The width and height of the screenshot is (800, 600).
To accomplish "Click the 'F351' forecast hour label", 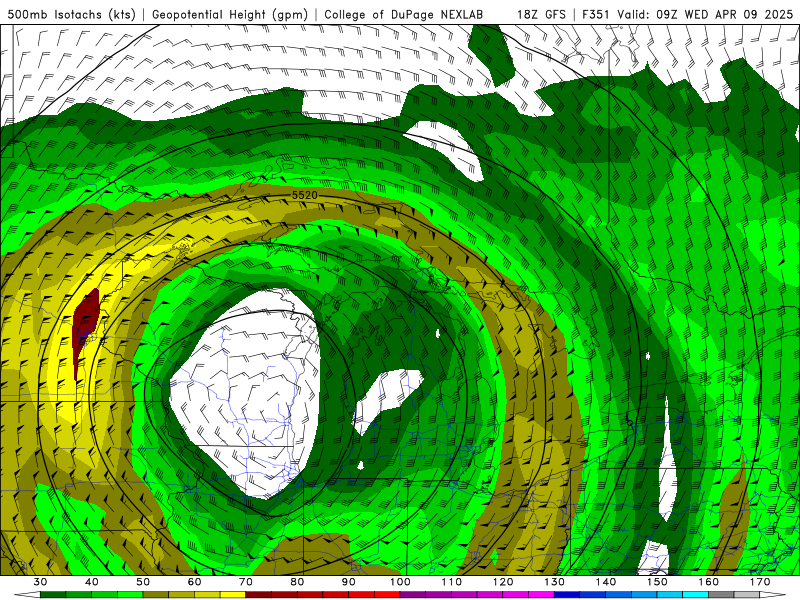I will click(596, 15).
